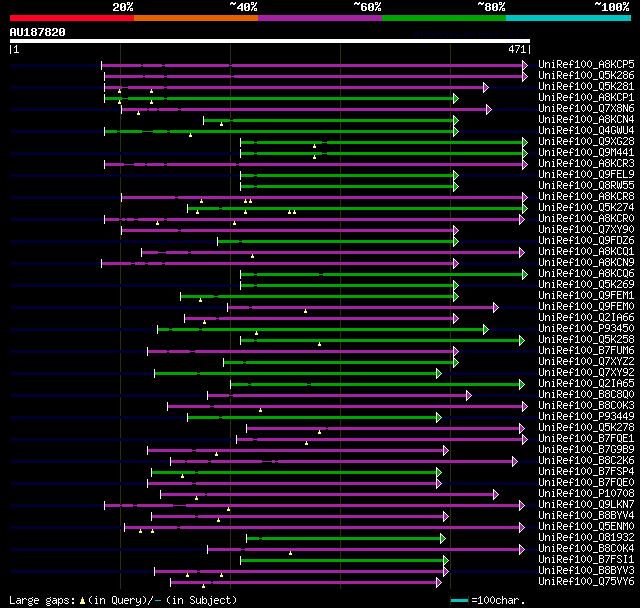The image size is (640, 608).
Task: Click the UniRef100_B8C8Q0 entry
Action: [586, 395]
